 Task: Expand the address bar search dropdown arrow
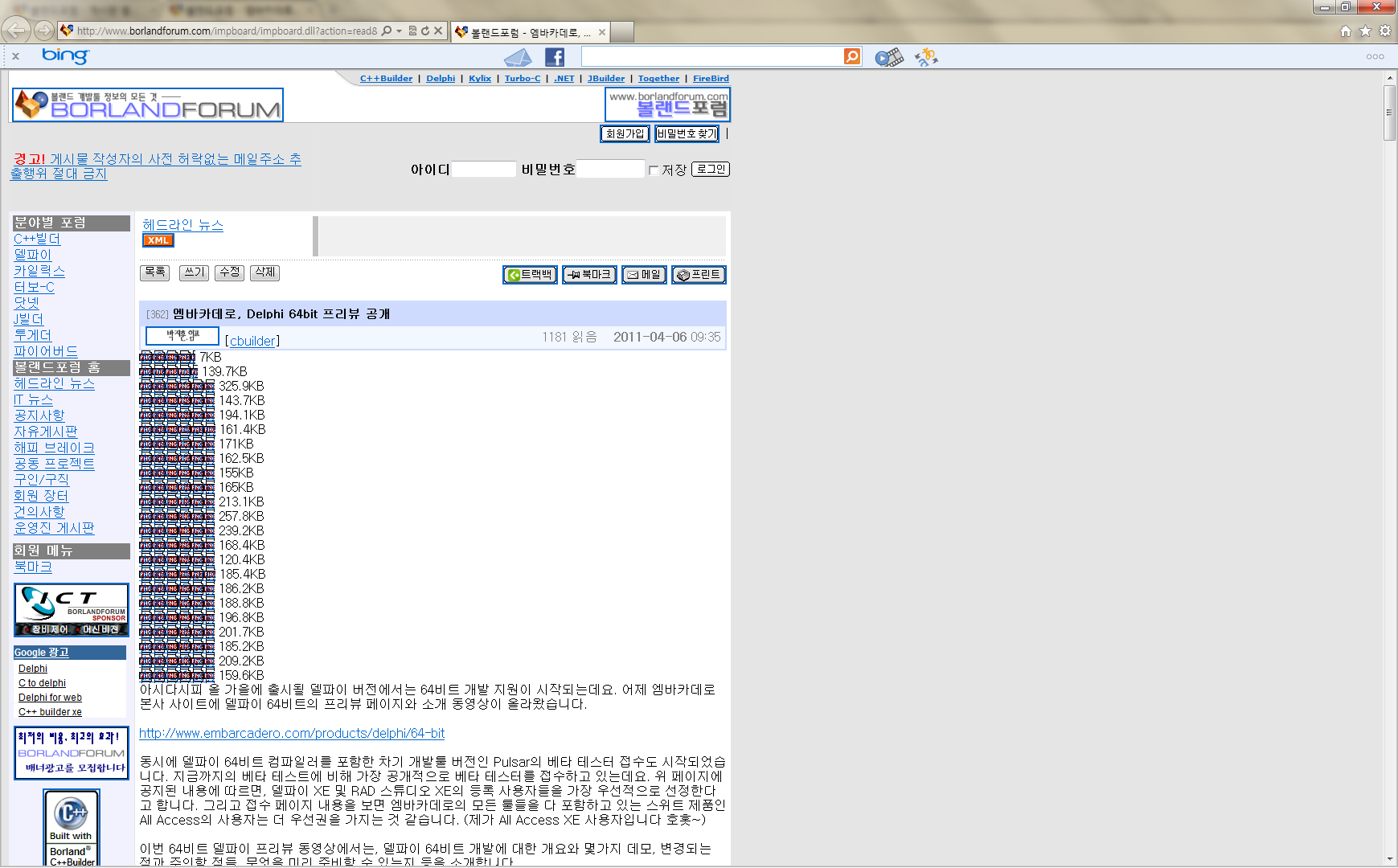click(399, 31)
